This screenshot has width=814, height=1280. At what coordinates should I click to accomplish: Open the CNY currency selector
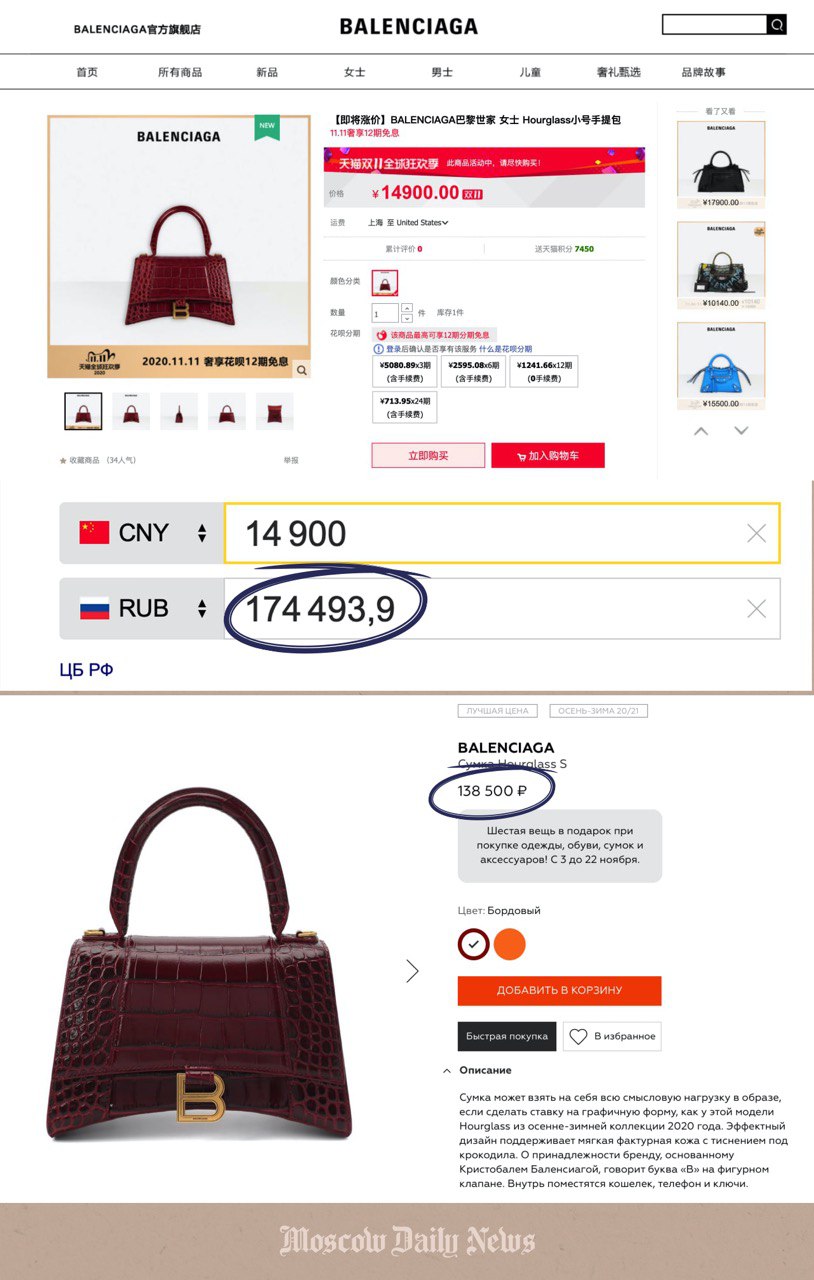[142, 533]
